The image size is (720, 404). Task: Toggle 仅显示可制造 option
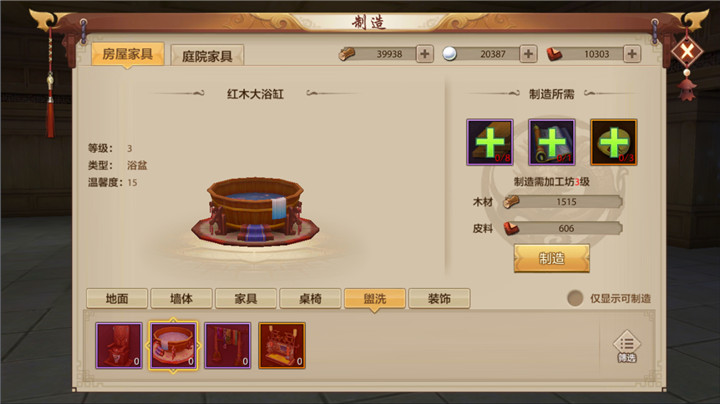(x=575, y=298)
